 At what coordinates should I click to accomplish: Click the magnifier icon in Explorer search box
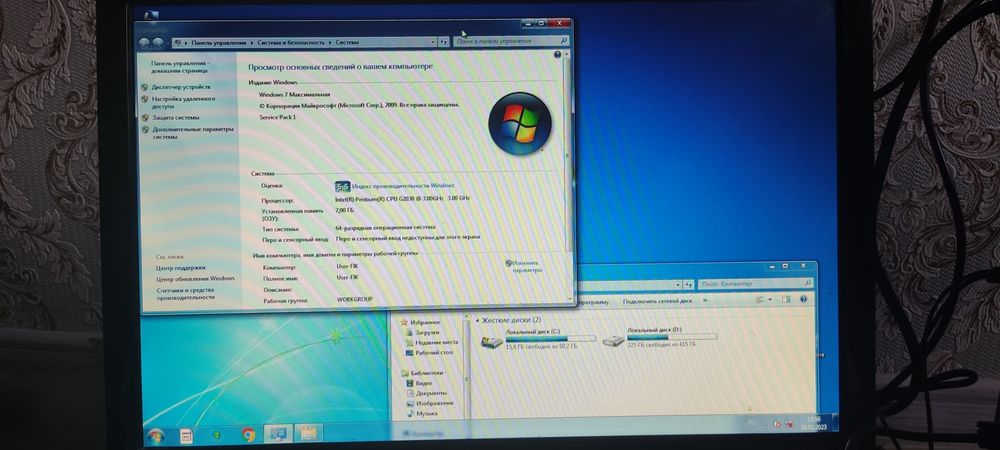807,284
